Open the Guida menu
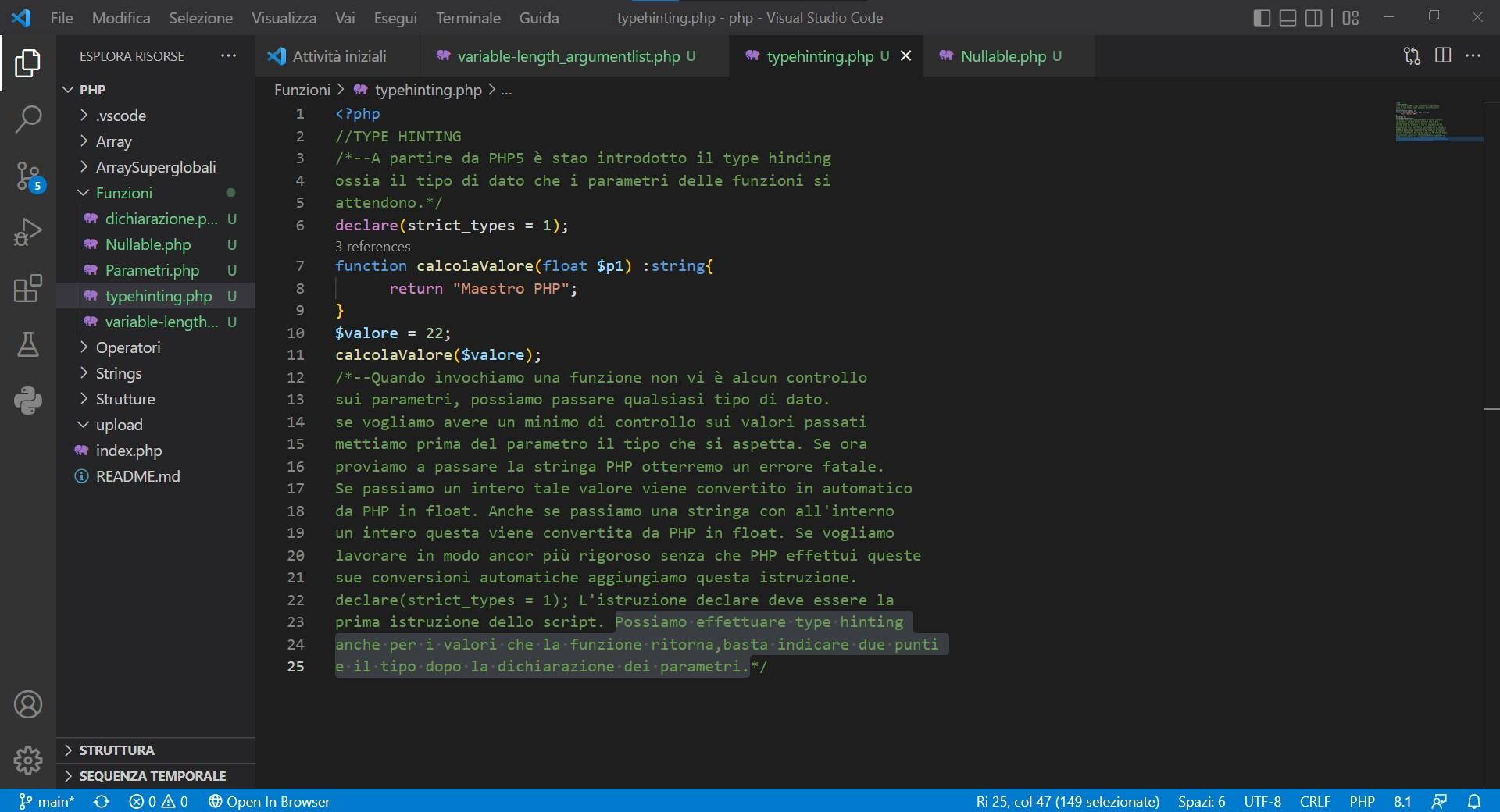1500x812 pixels. pos(539,17)
